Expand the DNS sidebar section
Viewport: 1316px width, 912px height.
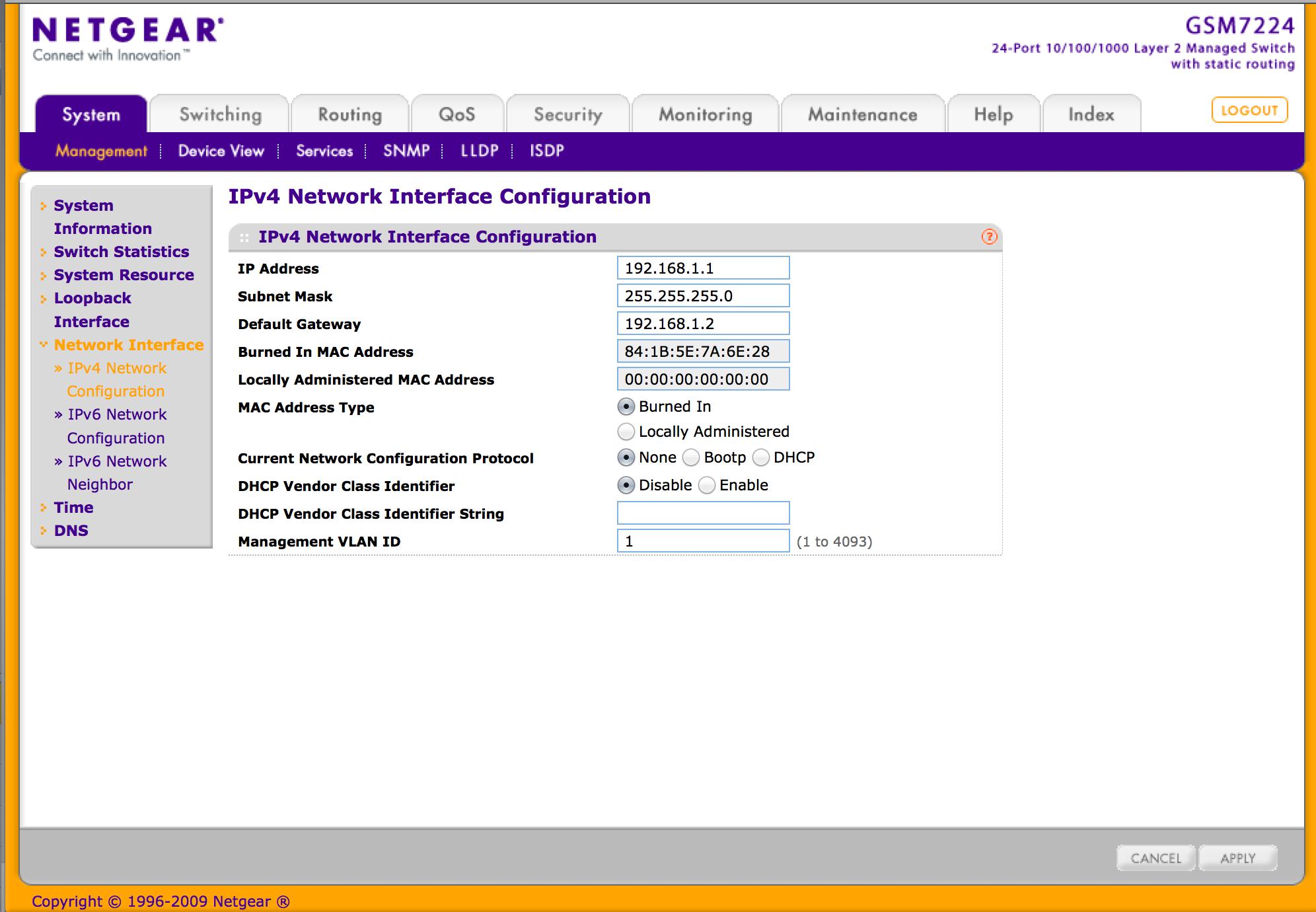point(71,531)
